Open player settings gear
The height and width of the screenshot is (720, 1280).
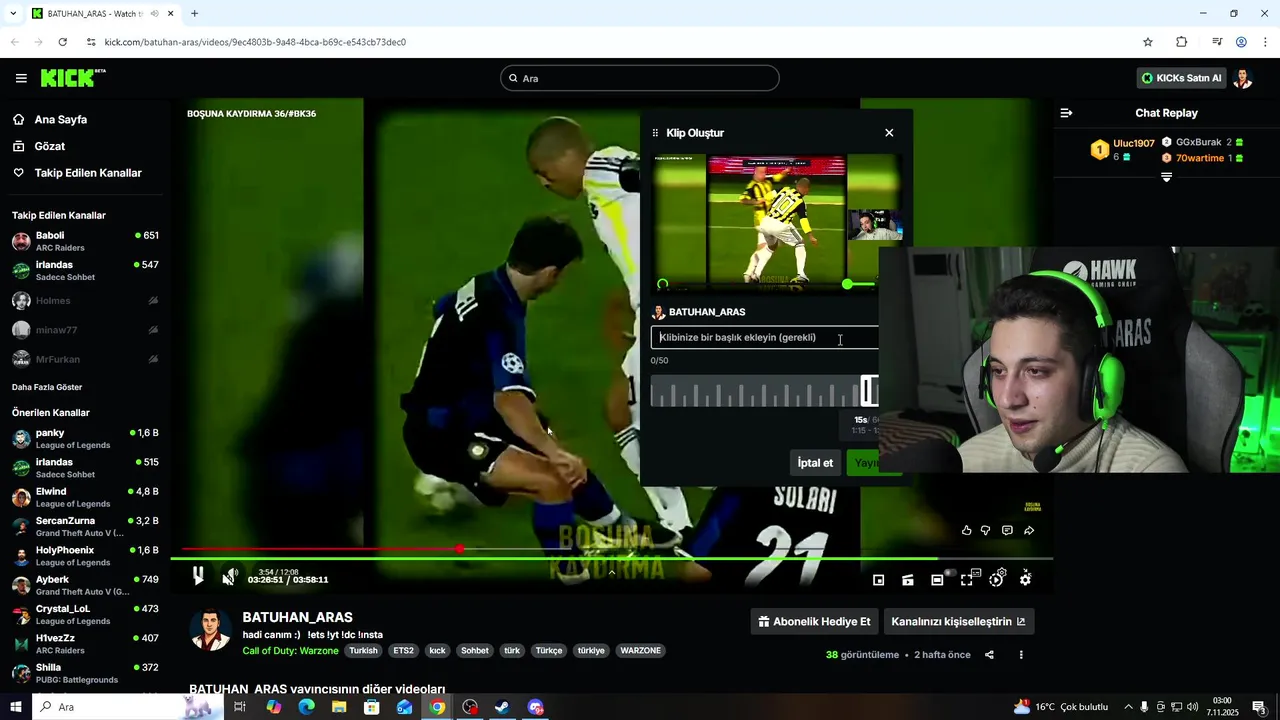(1026, 579)
